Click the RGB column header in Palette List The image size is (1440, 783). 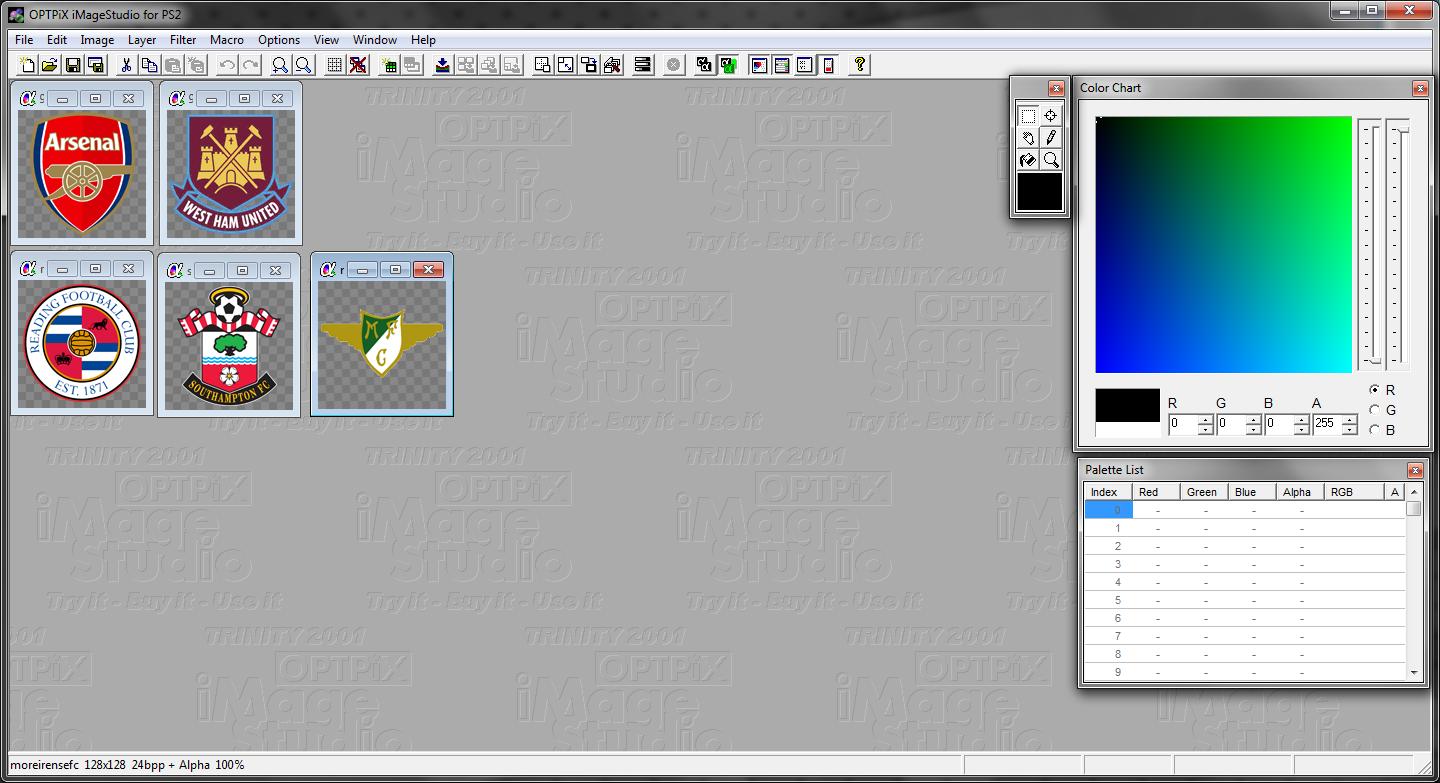coord(1354,492)
